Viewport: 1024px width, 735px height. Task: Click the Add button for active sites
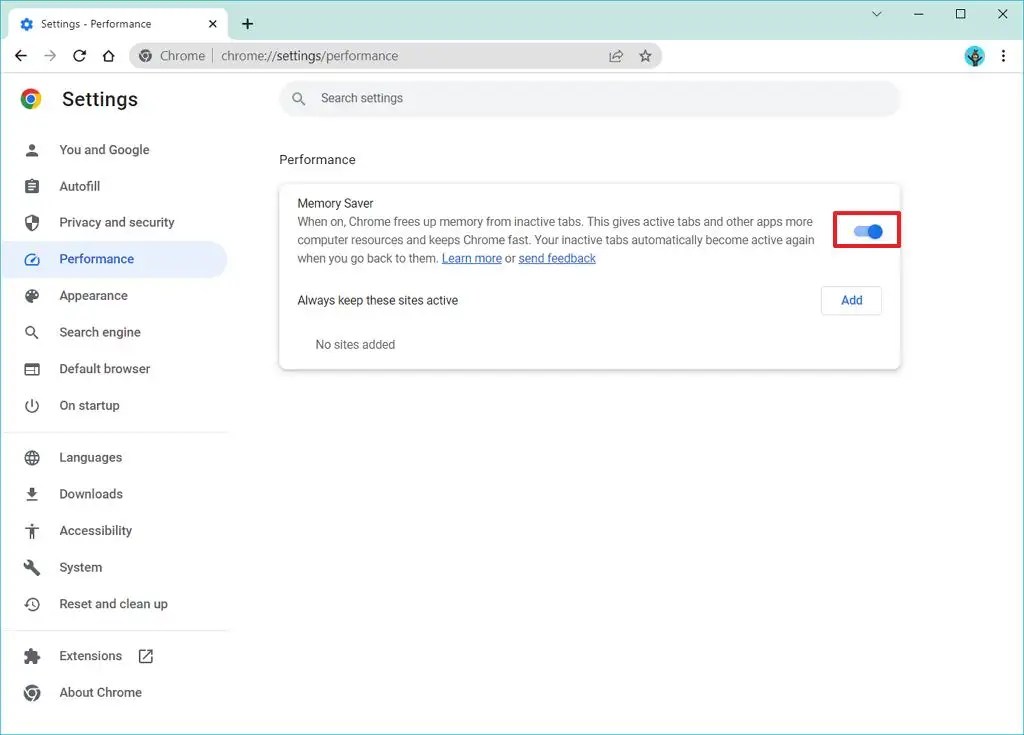851,300
